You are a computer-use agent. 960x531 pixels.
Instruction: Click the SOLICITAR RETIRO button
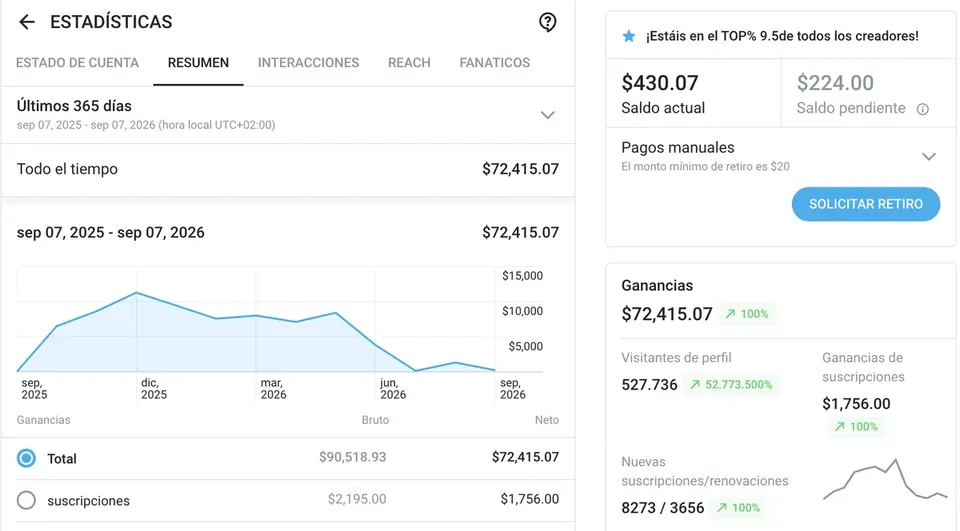[x=866, y=204]
